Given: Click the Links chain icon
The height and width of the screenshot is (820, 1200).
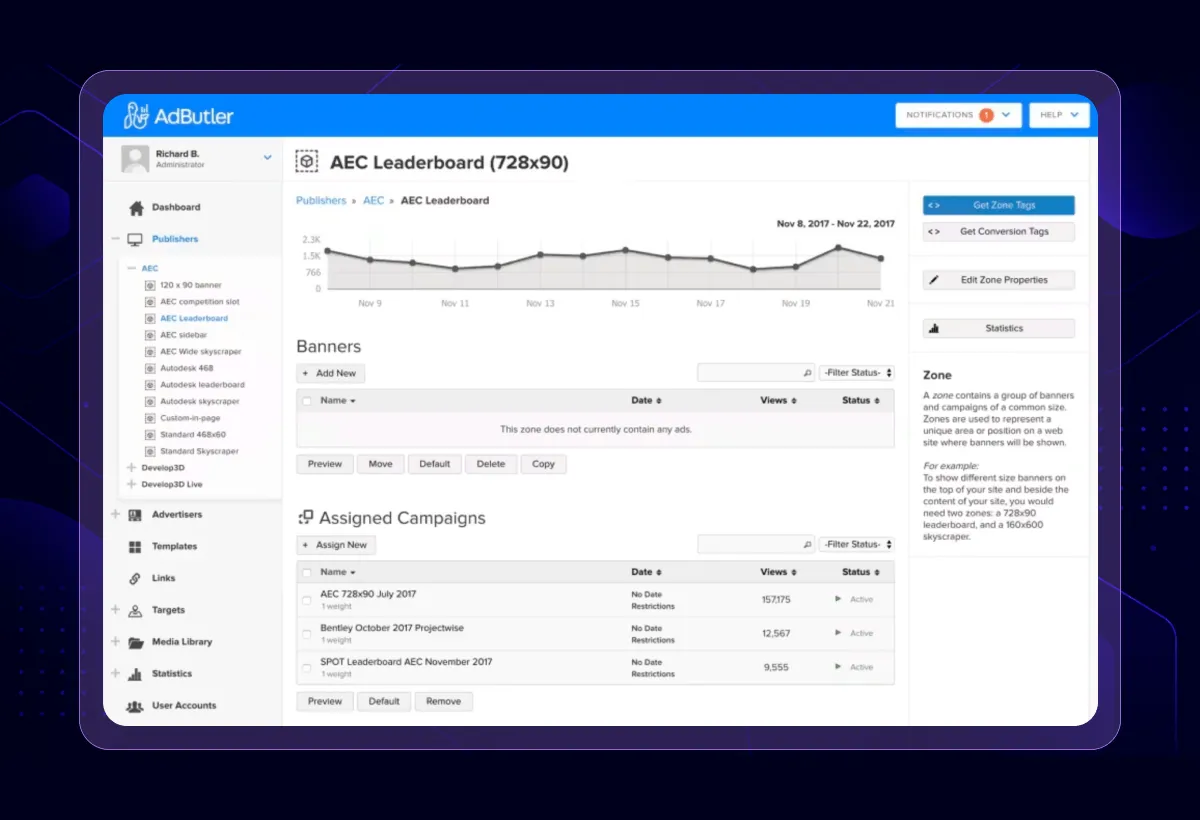Looking at the screenshot, I should coord(135,578).
